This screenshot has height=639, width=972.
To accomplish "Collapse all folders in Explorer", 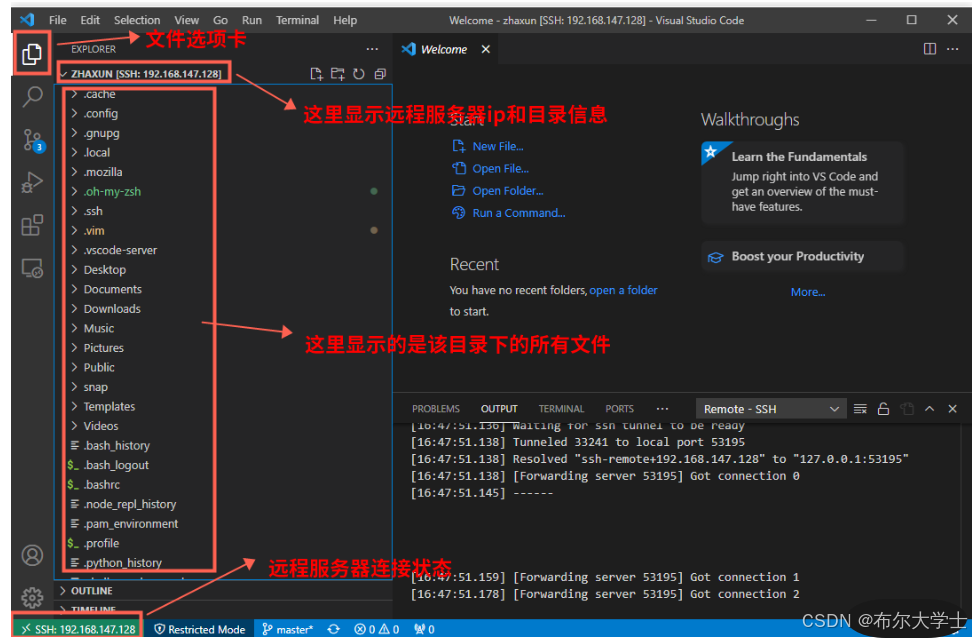I will click(x=380, y=74).
